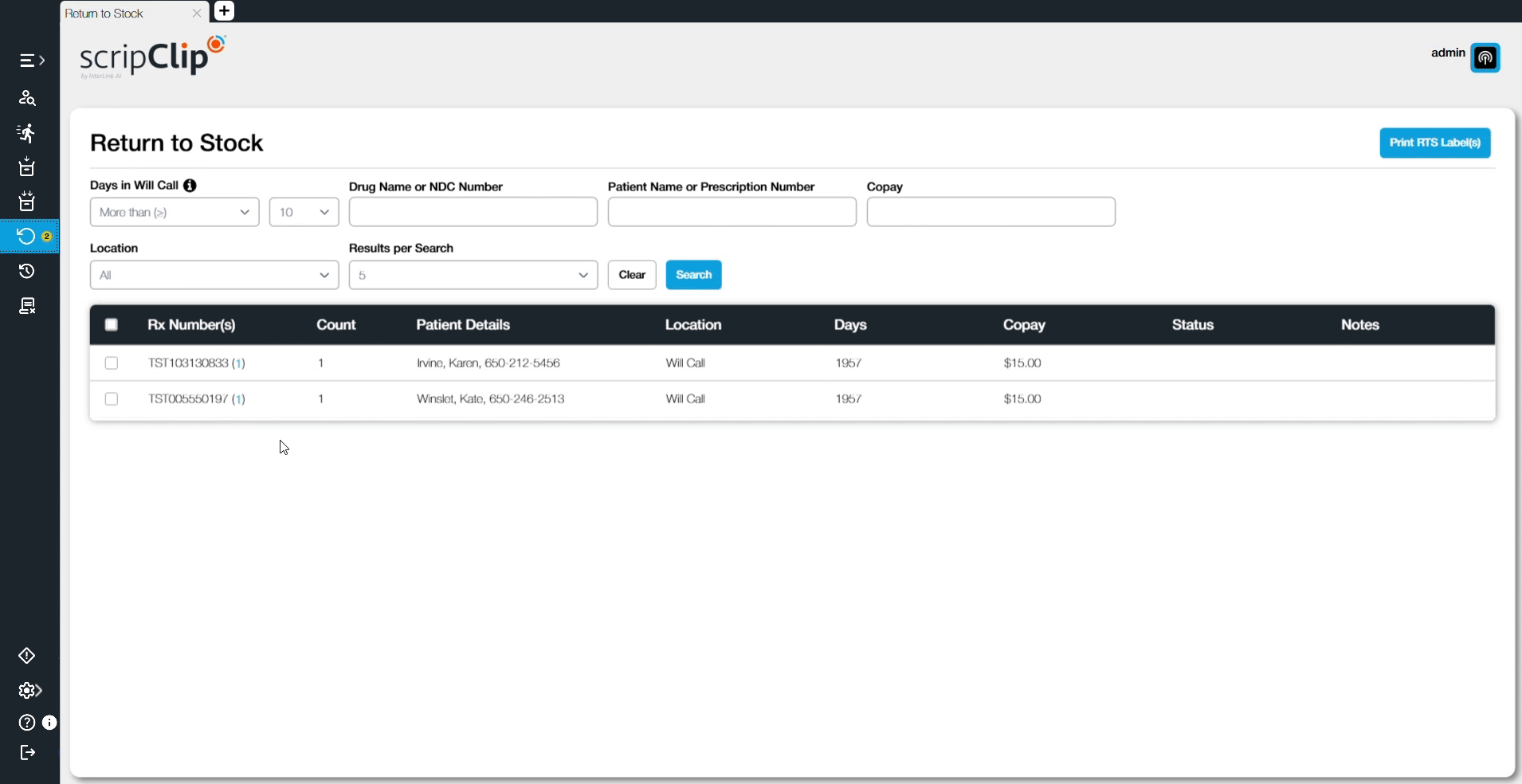
Task: Open the Return to Stock sidebar icon
Action: click(x=25, y=236)
